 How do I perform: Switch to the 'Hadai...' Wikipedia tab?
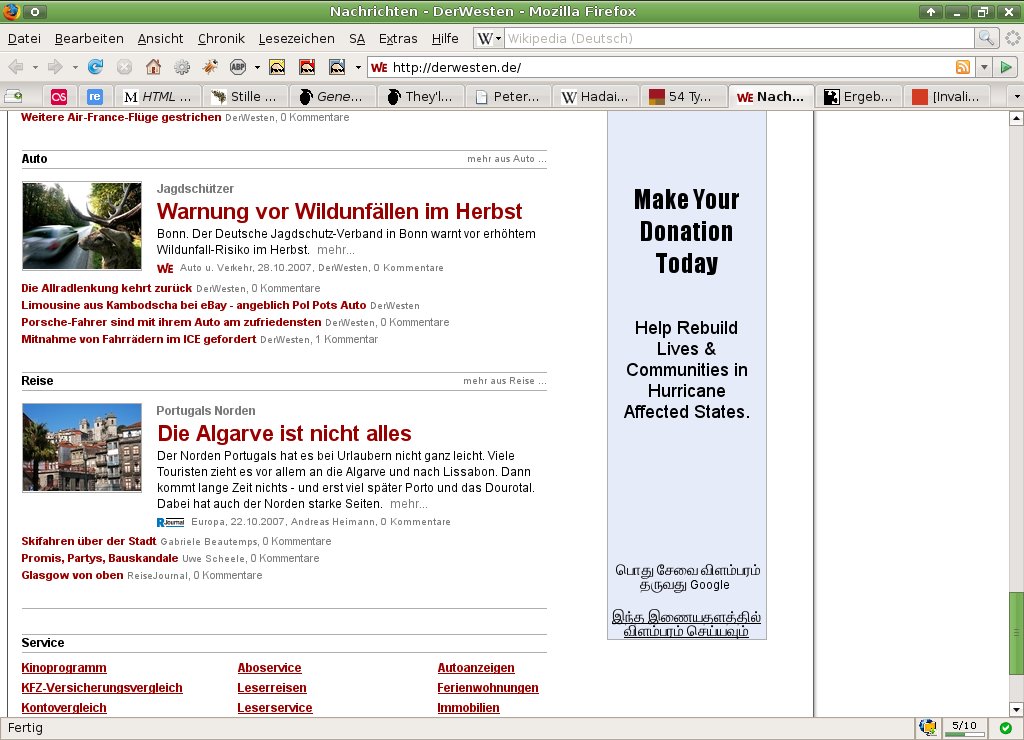[x=596, y=97]
